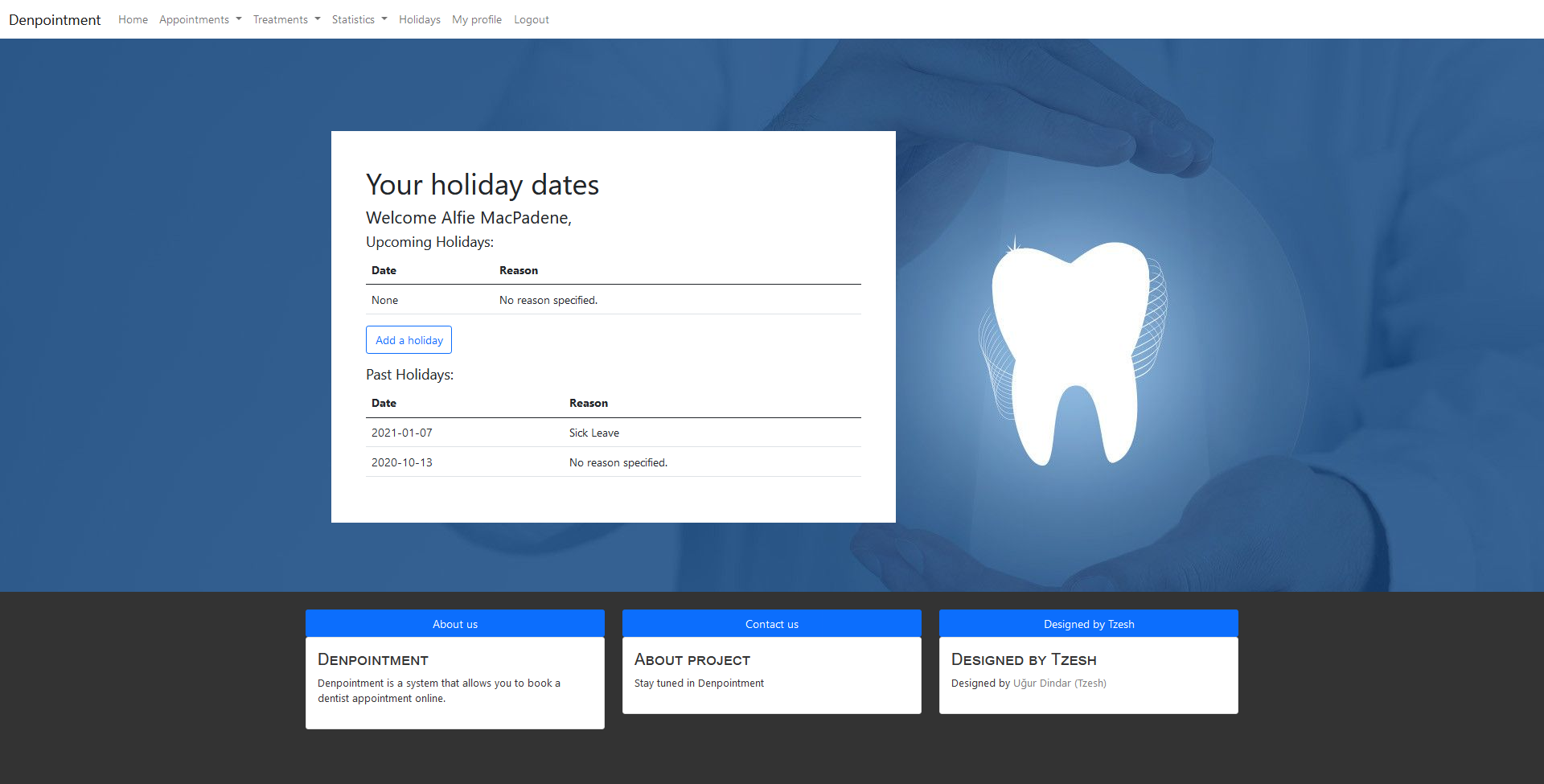Click the Add a holiday button
This screenshot has width=1544, height=784.
(409, 340)
